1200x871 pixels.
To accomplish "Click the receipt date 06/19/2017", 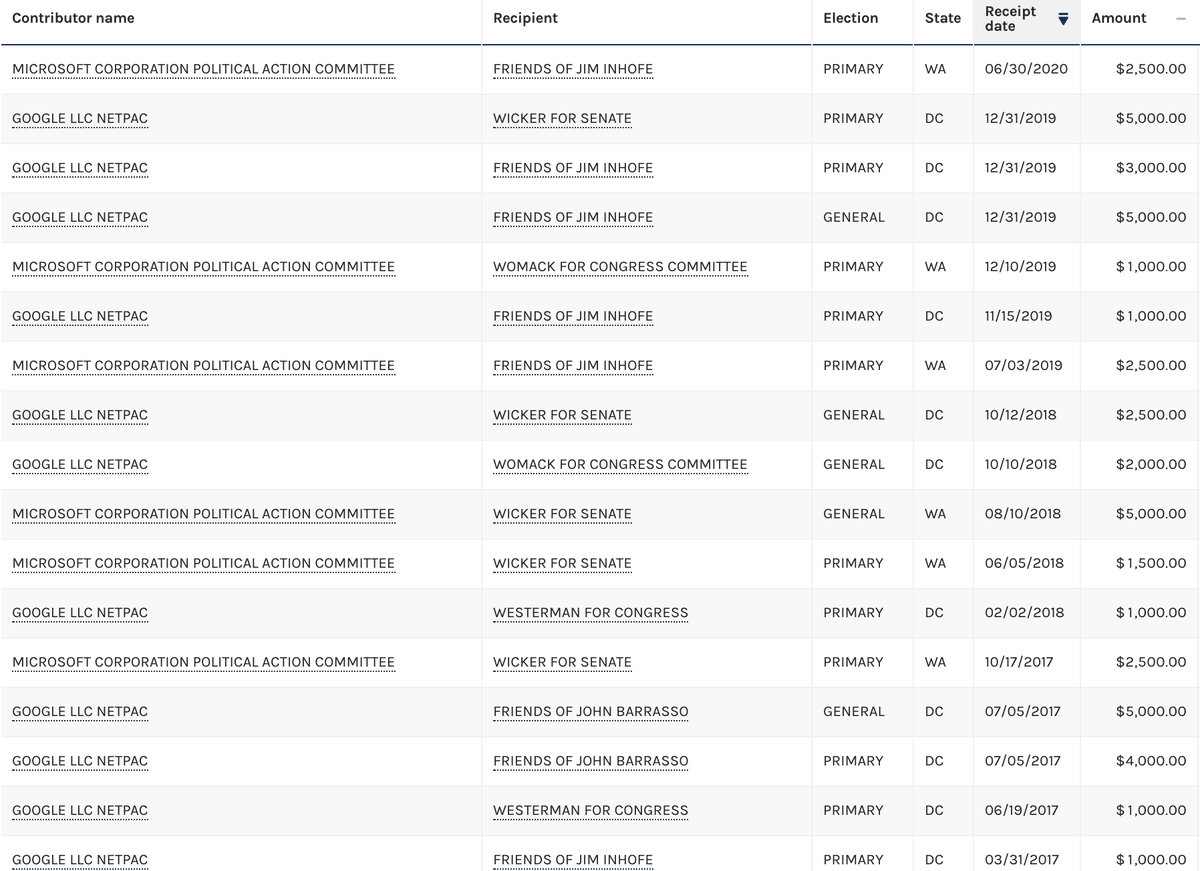I will 1022,811.
